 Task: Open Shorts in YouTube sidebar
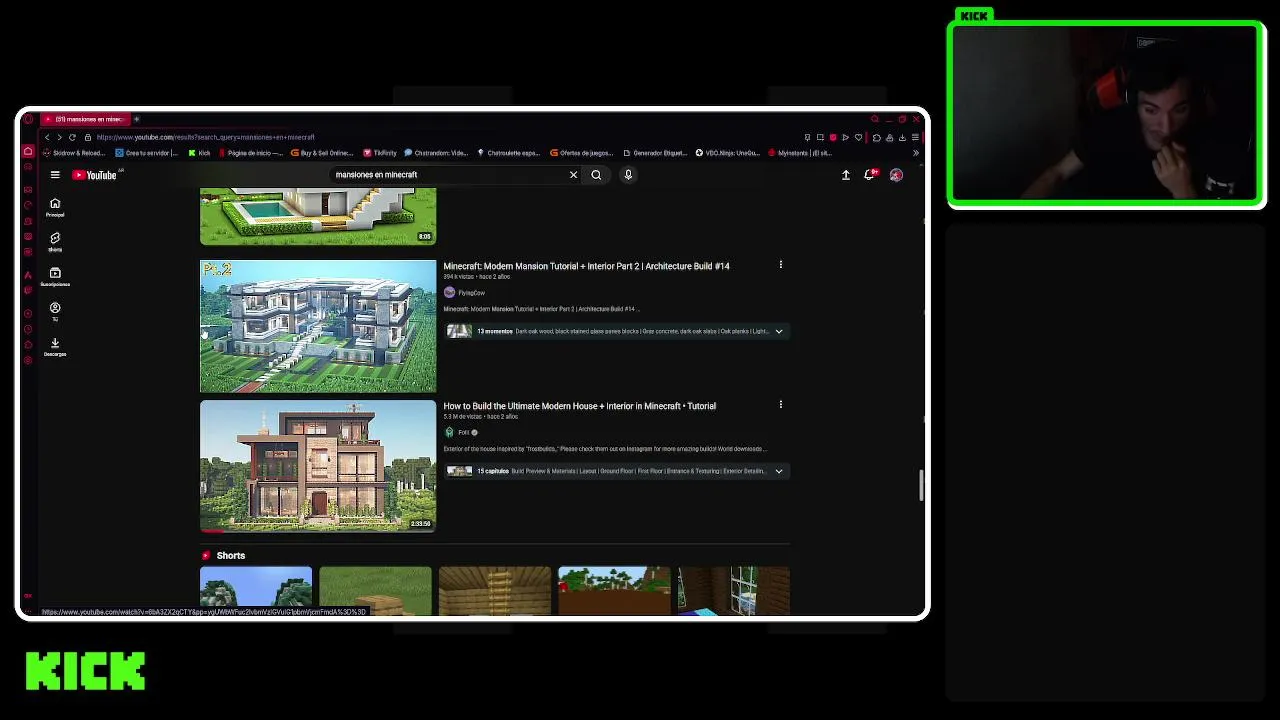(55, 242)
